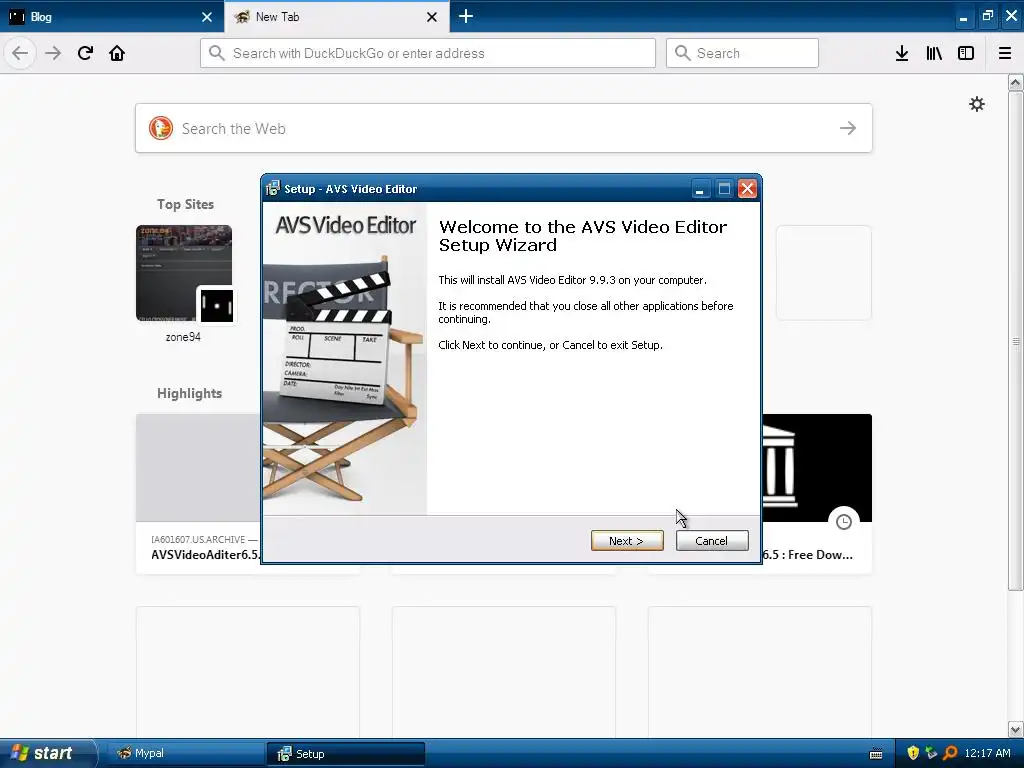Click the security shield tray icon
1024x768 pixels.
913,753
